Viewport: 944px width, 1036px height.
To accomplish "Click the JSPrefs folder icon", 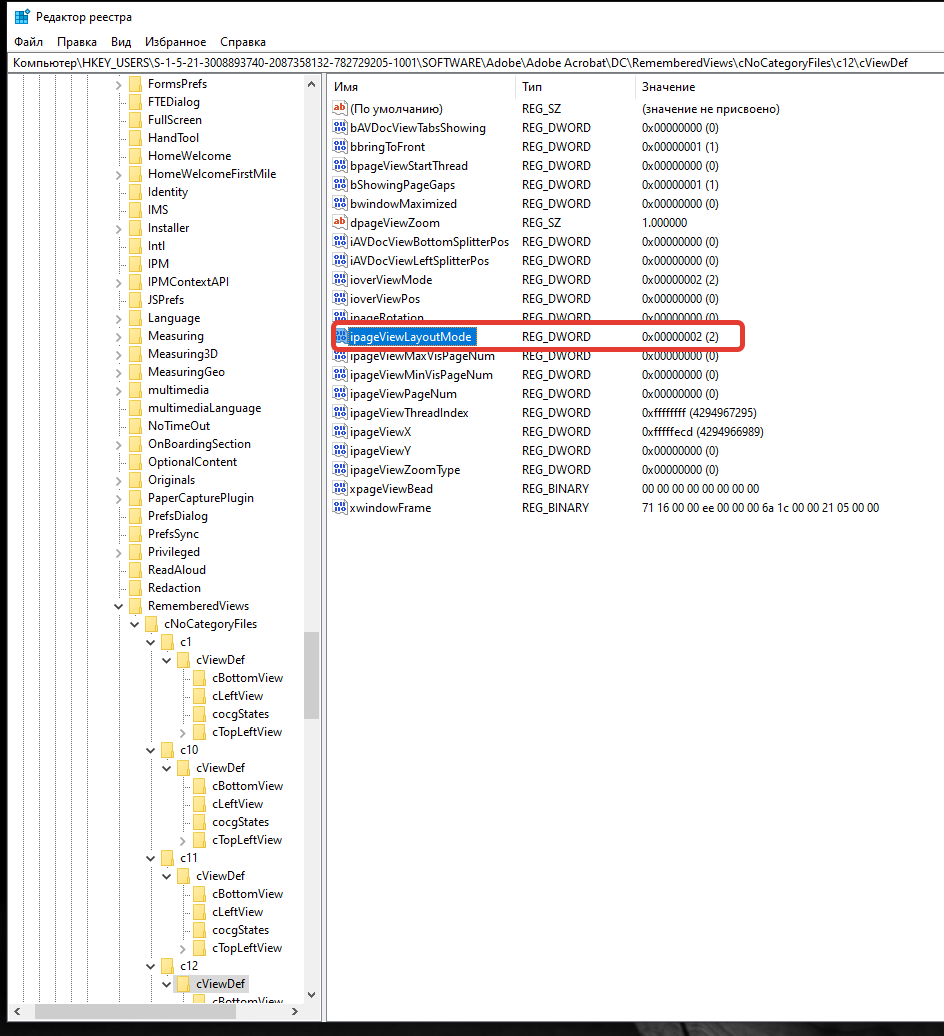I will (x=135, y=299).
